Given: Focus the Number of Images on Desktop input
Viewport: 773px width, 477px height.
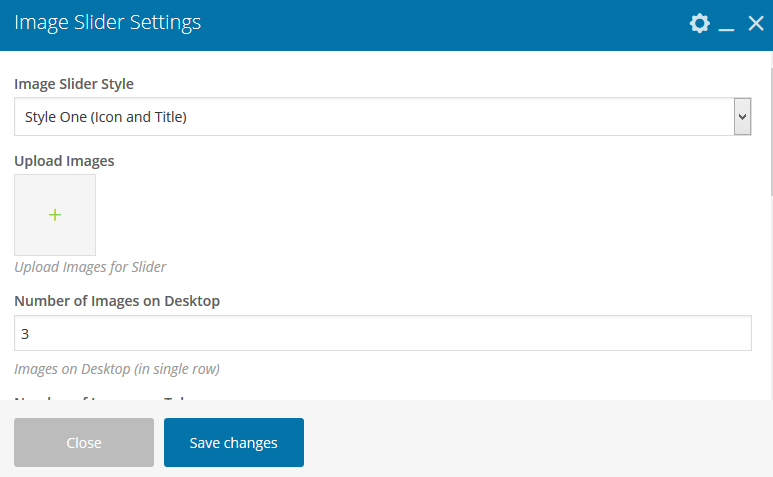Looking at the screenshot, I should (x=382, y=334).
